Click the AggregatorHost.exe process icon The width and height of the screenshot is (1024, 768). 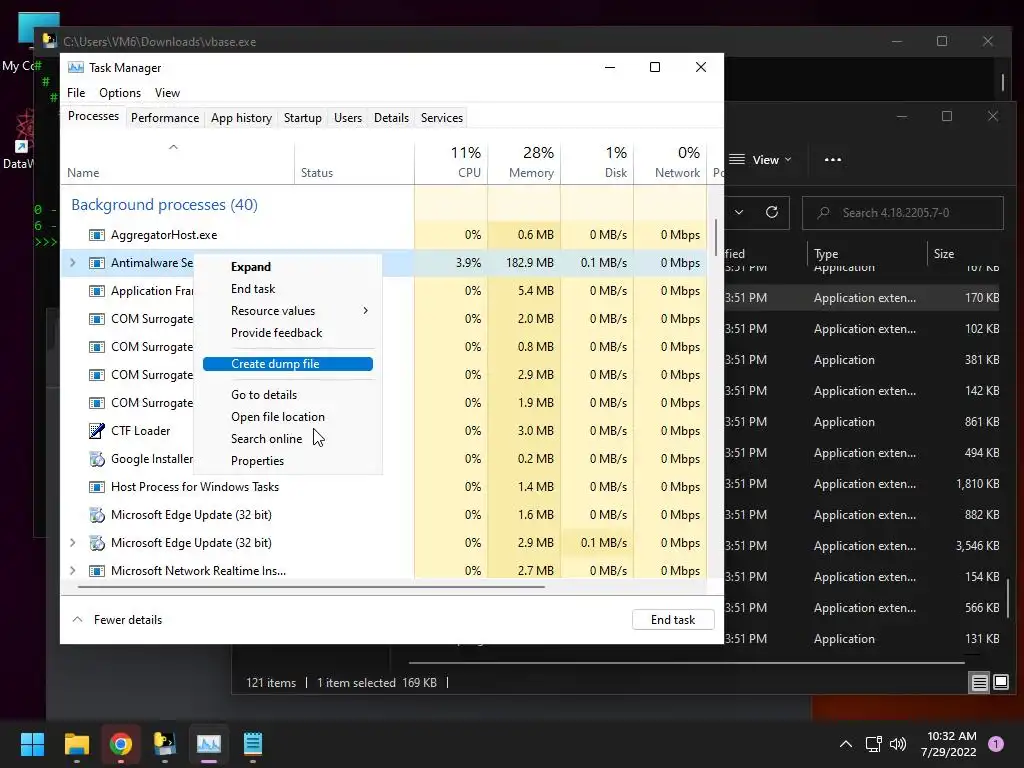[97, 235]
